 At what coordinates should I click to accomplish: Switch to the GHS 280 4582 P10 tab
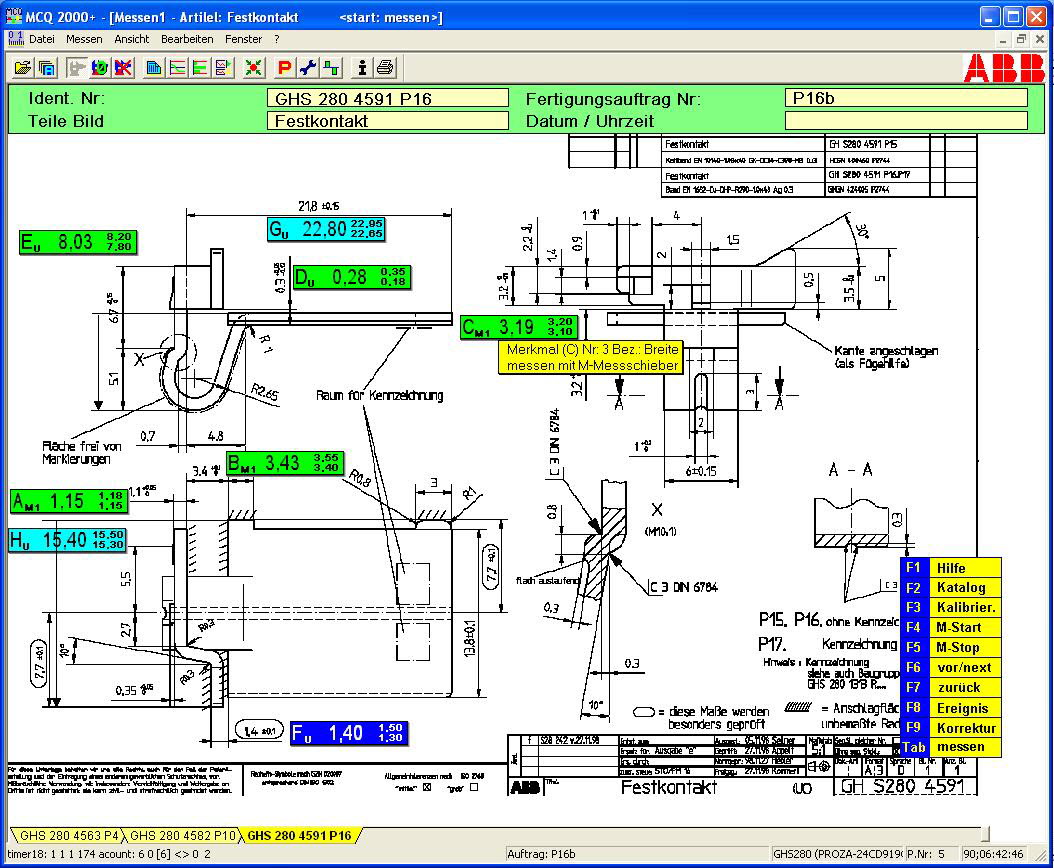pyautogui.click(x=182, y=836)
